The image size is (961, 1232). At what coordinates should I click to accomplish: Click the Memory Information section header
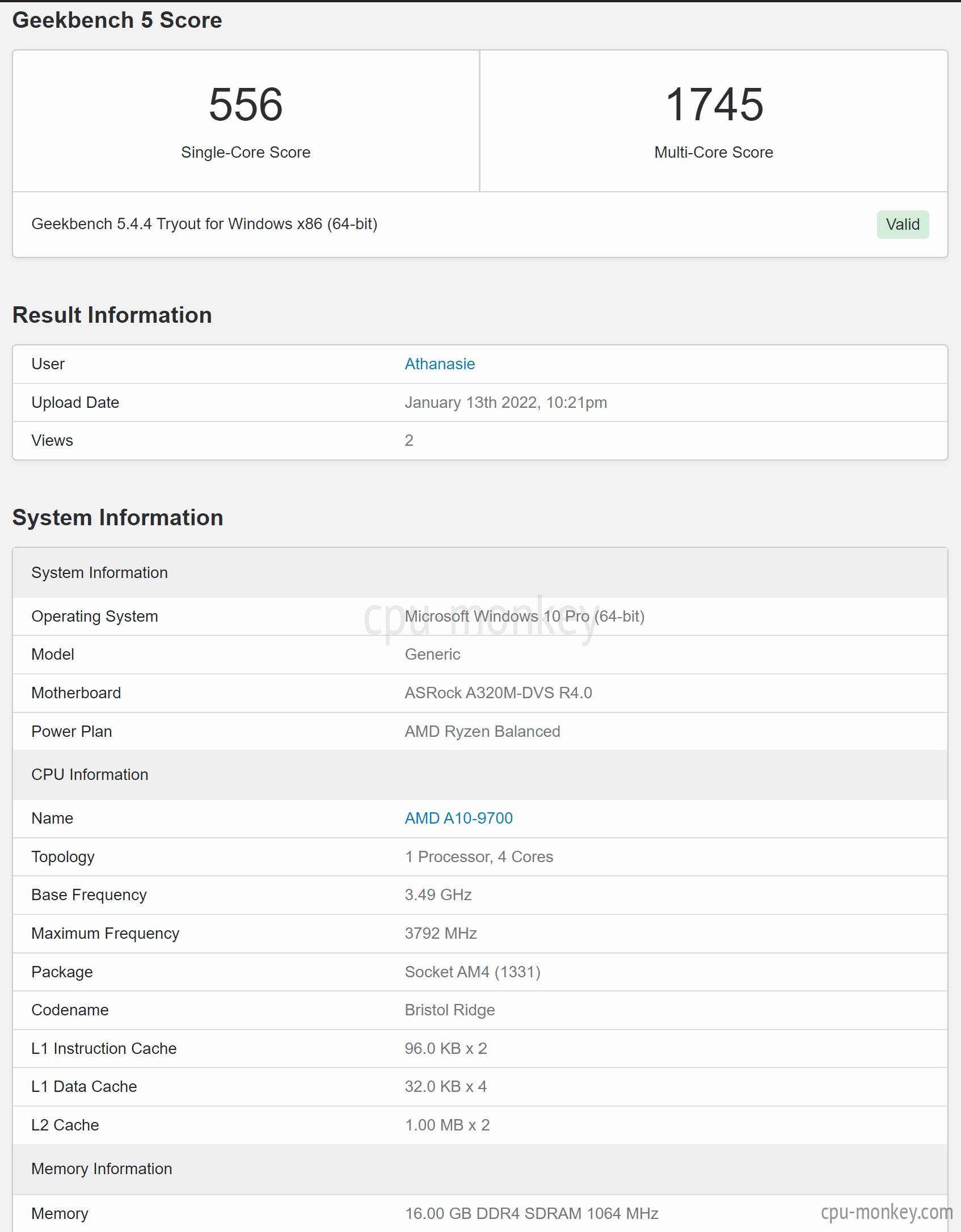click(480, 1169)
